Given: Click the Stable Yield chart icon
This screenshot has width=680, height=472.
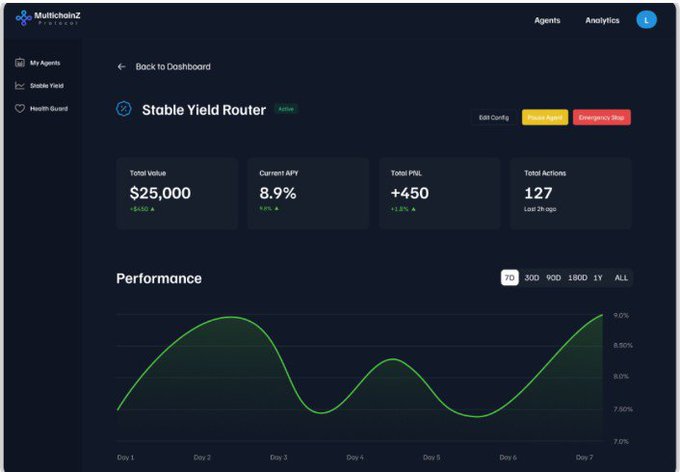Looking at the screenshot, I should pyautogui.click(x=20, y=85).
